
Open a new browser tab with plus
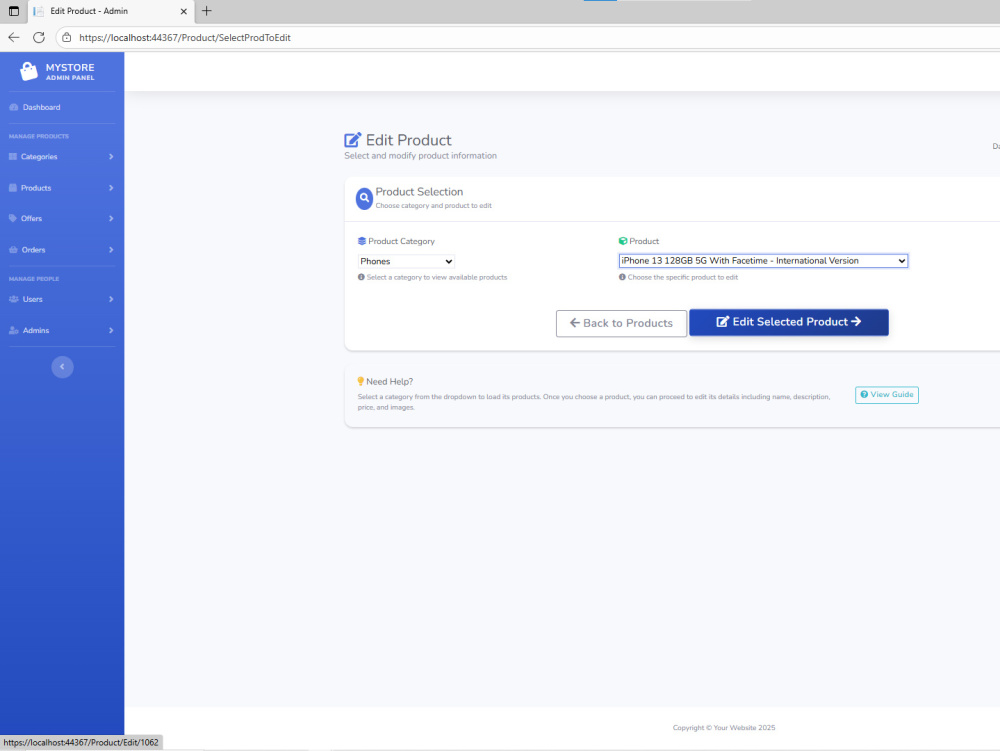pyautogui.click(x=207, y=11)
